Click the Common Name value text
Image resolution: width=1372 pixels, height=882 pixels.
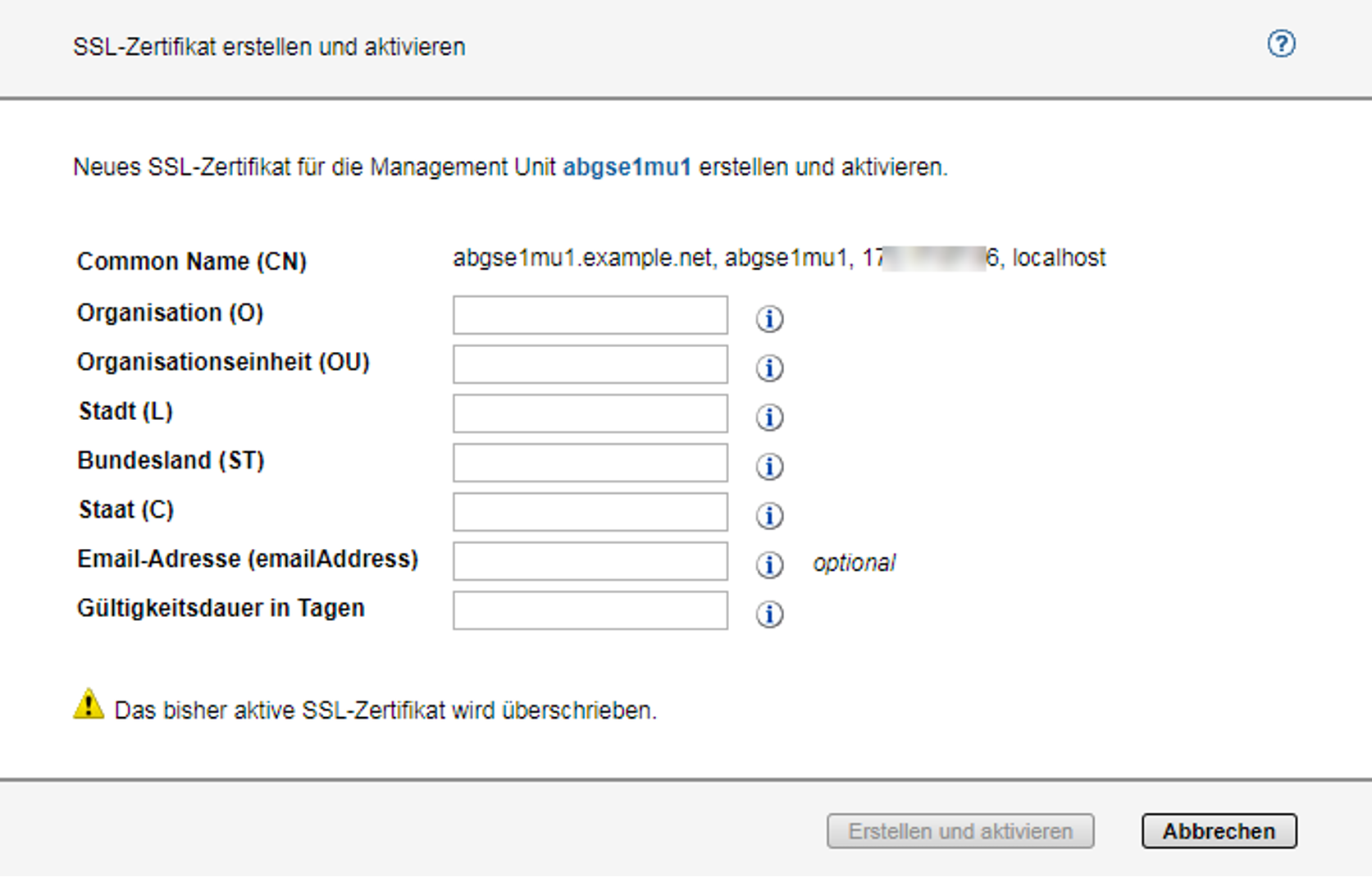coord(778,258)
